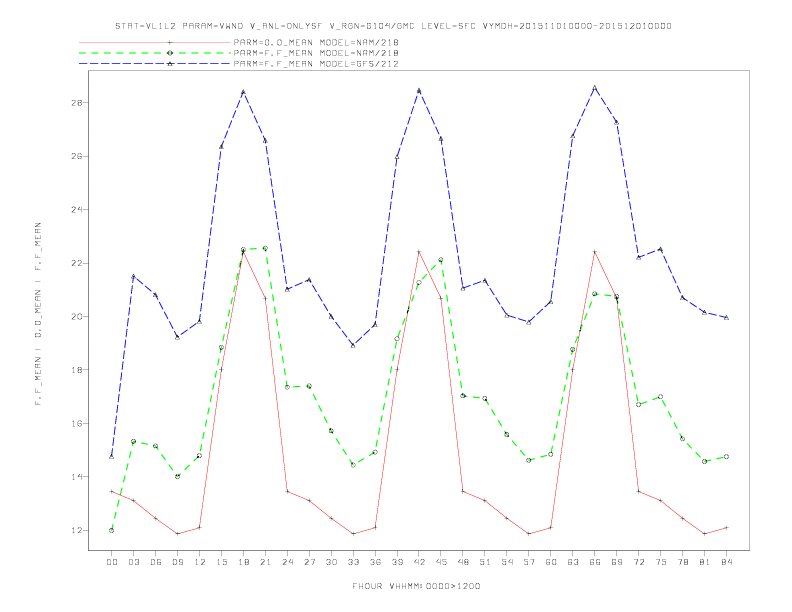Click x-axis tick label 30
Viewport: 792px width, 612px height.
coord(331,562)
